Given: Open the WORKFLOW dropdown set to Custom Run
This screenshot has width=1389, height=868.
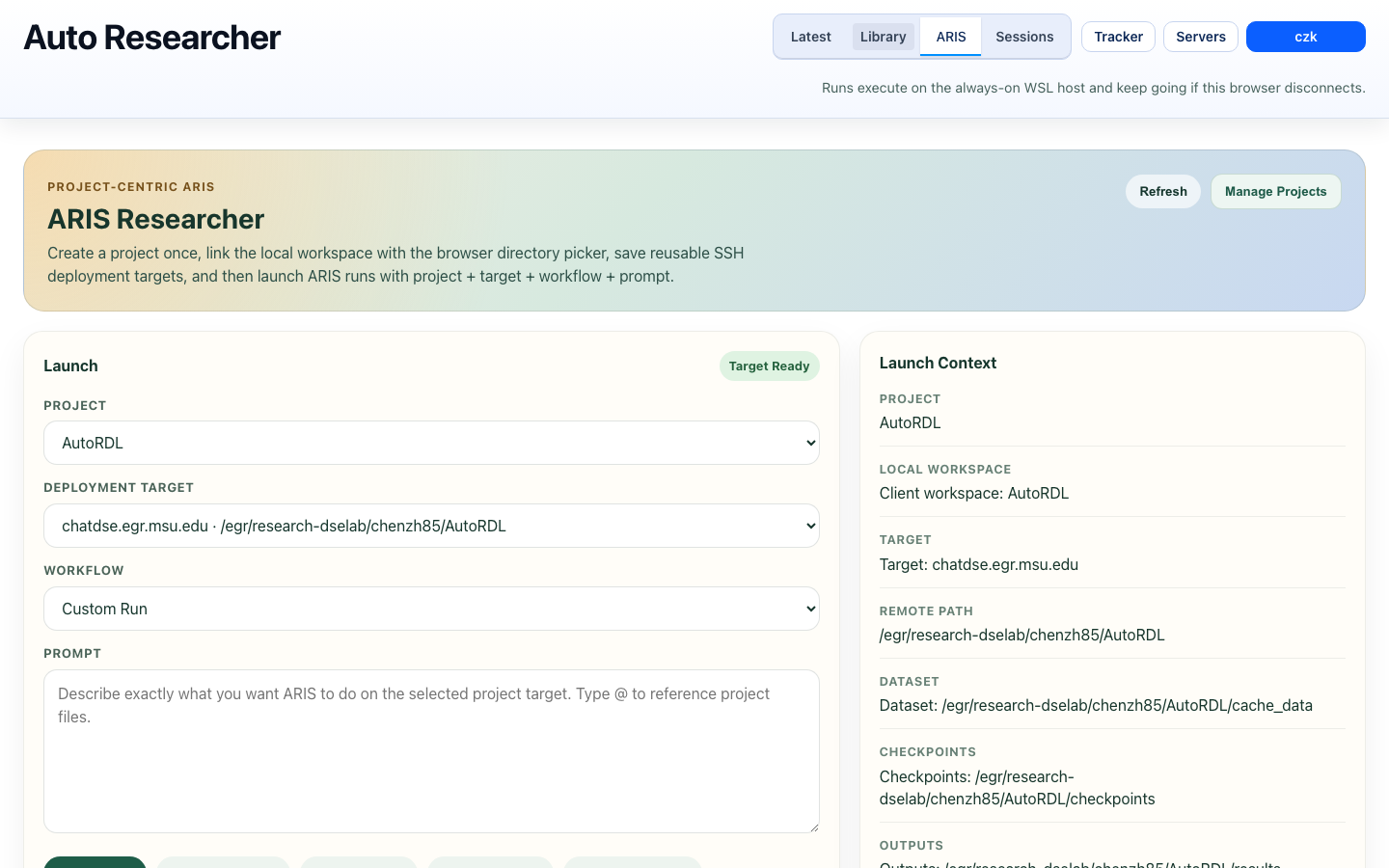Looking at the screenshot, I should (431, 609).
